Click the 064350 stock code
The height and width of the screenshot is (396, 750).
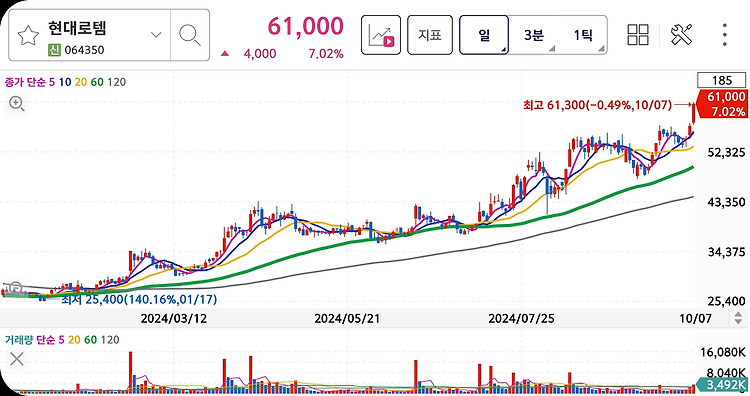[x=84, y=50]
